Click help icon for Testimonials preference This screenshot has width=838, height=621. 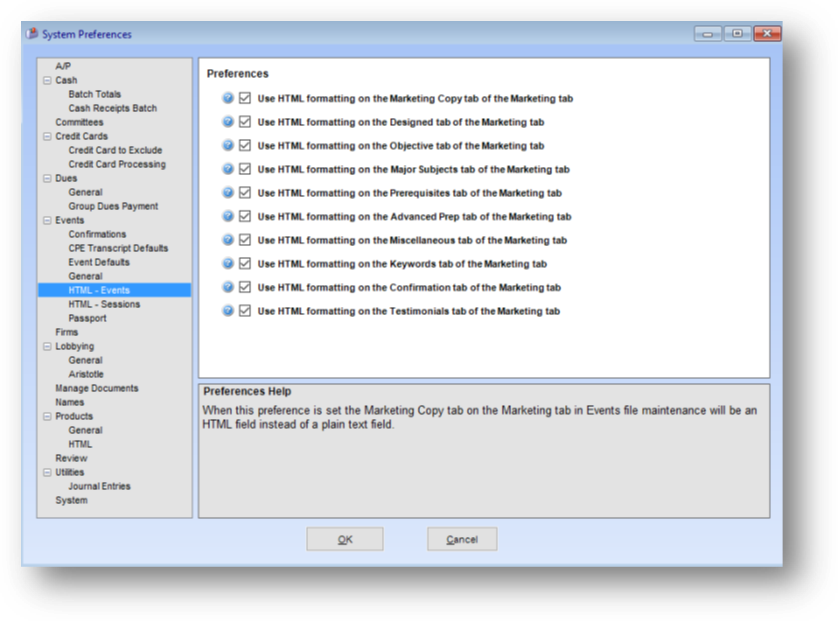(x=228, y=310)
